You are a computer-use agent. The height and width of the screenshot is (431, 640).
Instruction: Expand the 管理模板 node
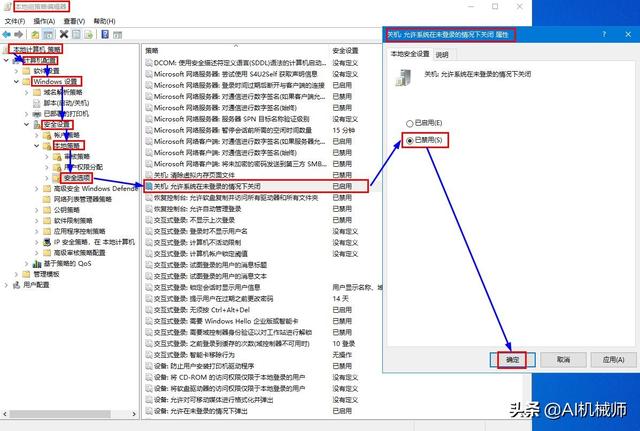pyautogui.click(x=16, y=274)
